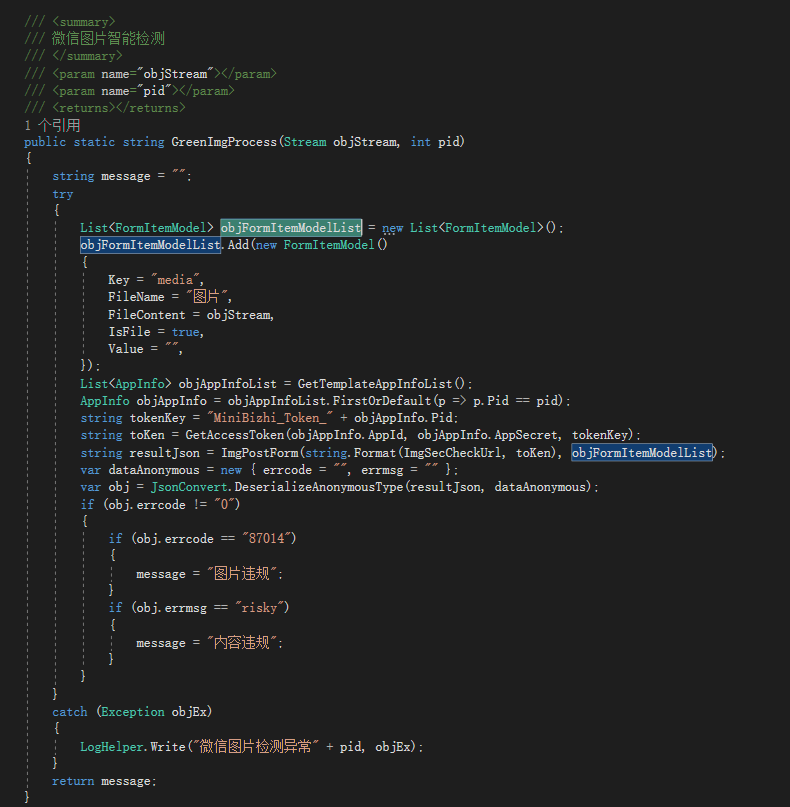Screen dimensions: 790x807
Task: Click the GetAccessToken method call
Action: tap(235, 435)
